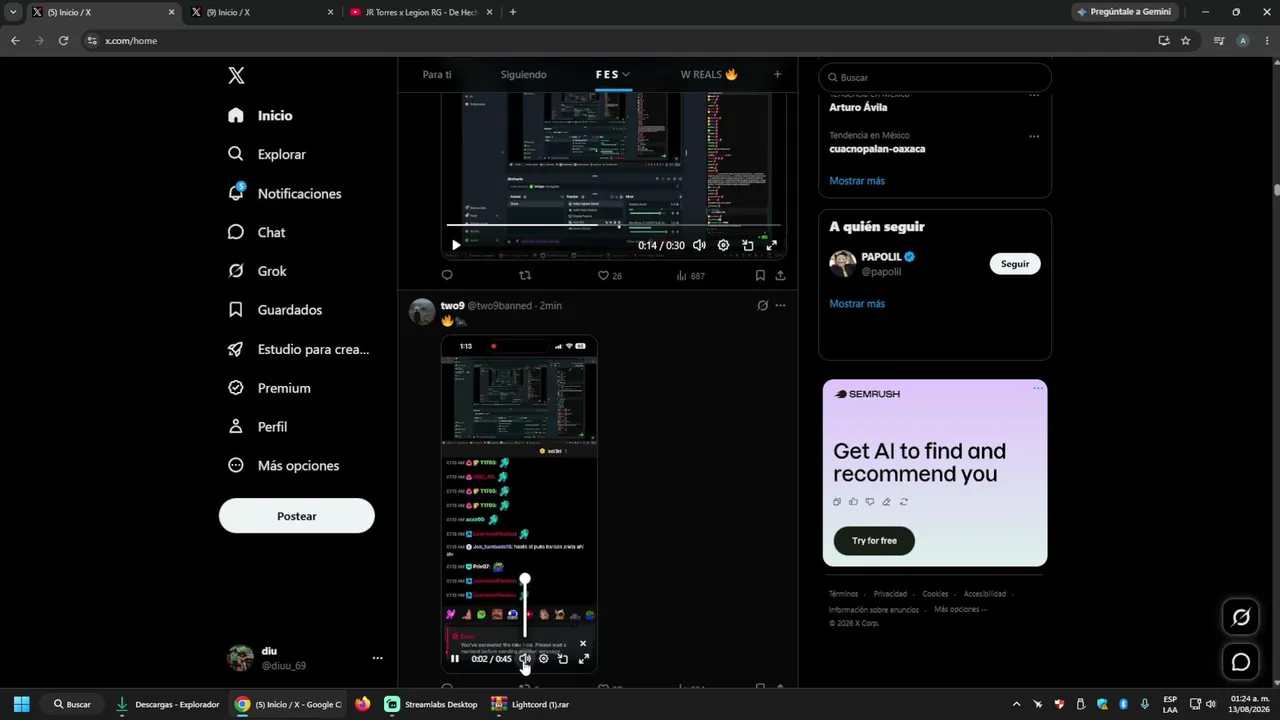The height and width of the screenshot is (720, 1280).
Task: Open account options next to diu
Action: click(x=377, y=658)
